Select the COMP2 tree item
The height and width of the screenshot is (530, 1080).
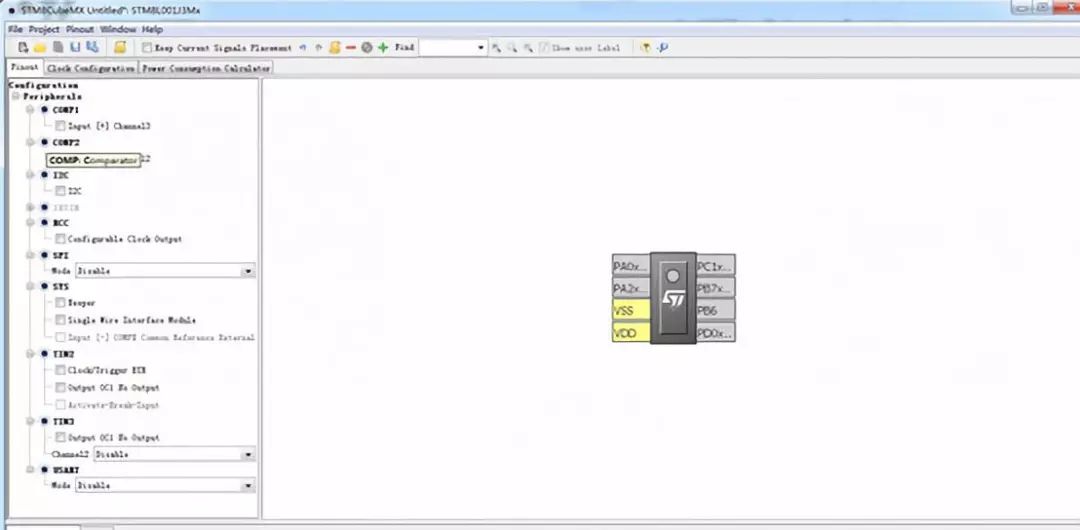coord(65,143)
